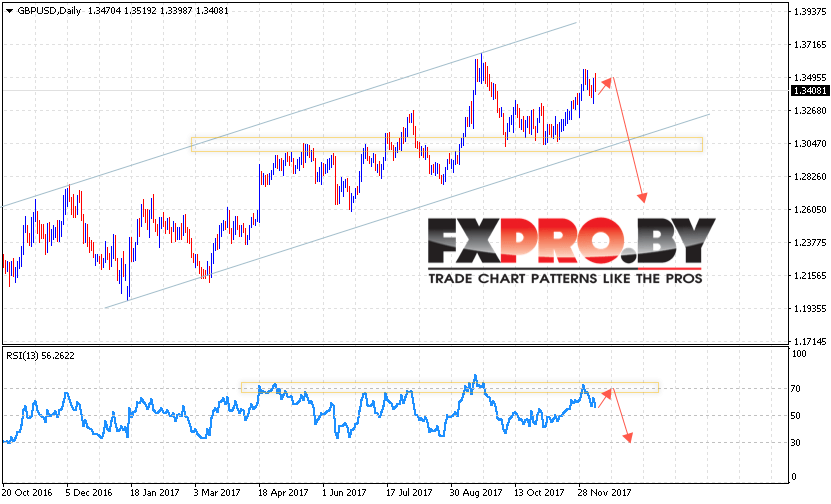This screenshot has height=504, width=831.
Task: Click the 1.17145 price axis value
Action: coord(810,341)
